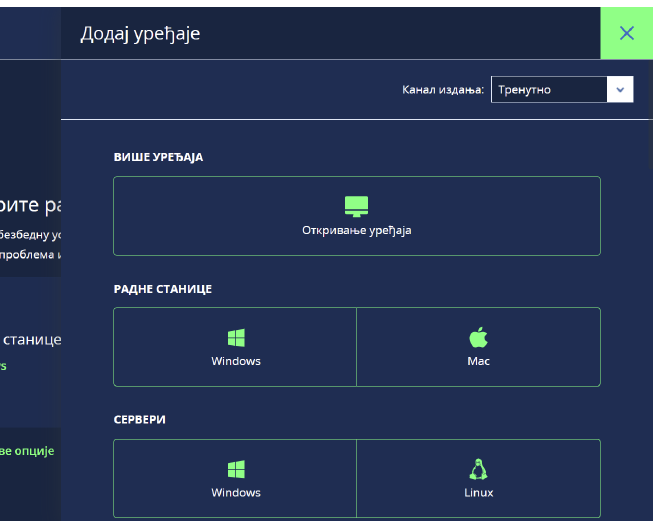Click the РАДНЕ СТАНИЦЕ section heading
This screenshot has width=658, height=529.
coord(163,289)
